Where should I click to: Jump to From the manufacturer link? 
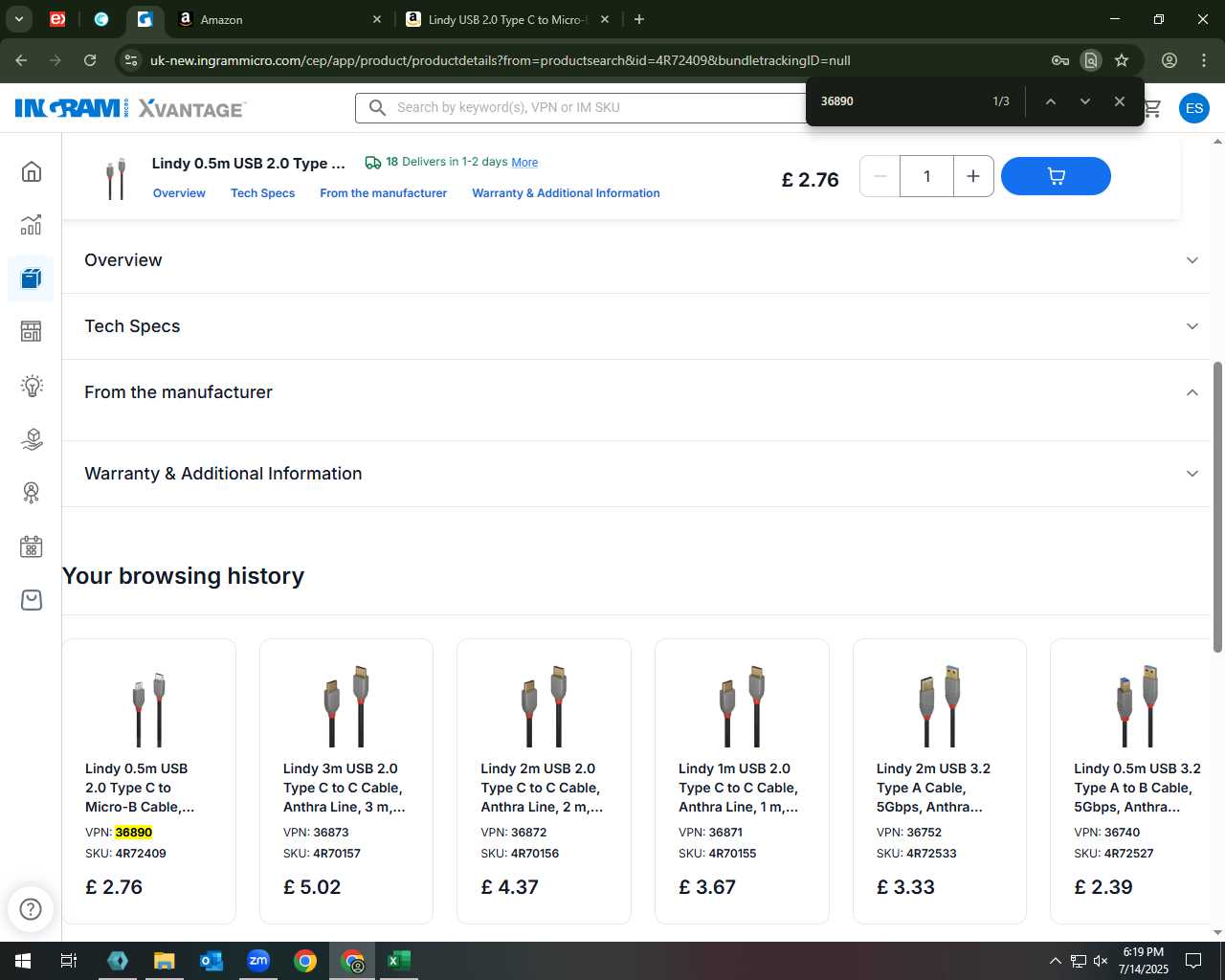pyautogui.click(x=383, y=193)
